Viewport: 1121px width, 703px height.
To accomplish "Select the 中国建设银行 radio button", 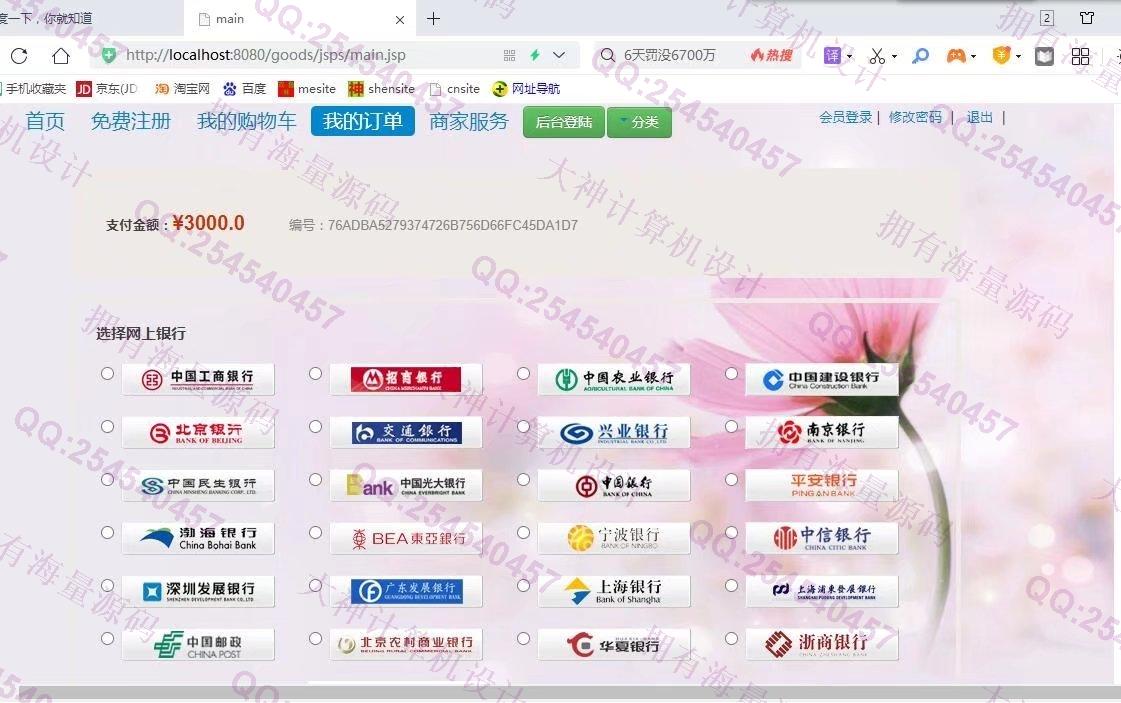I will (731, 373).
